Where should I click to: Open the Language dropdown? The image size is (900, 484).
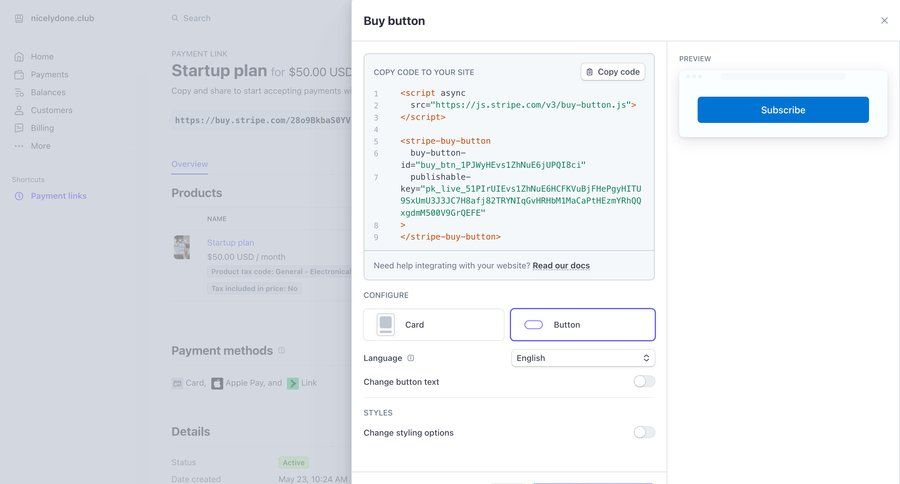coord(583,358)
